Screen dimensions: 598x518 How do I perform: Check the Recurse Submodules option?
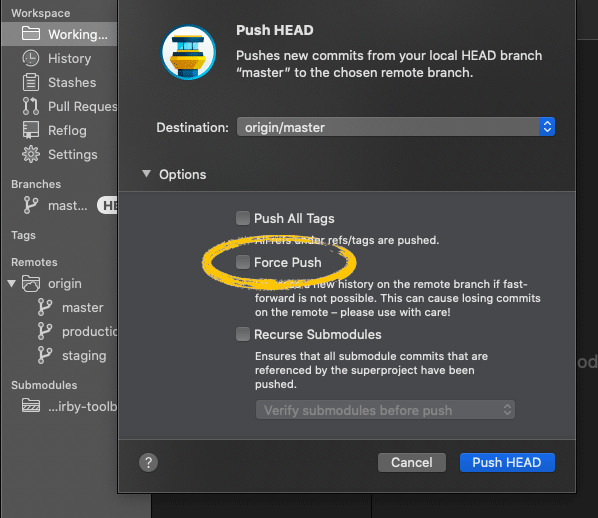[243, 334]
